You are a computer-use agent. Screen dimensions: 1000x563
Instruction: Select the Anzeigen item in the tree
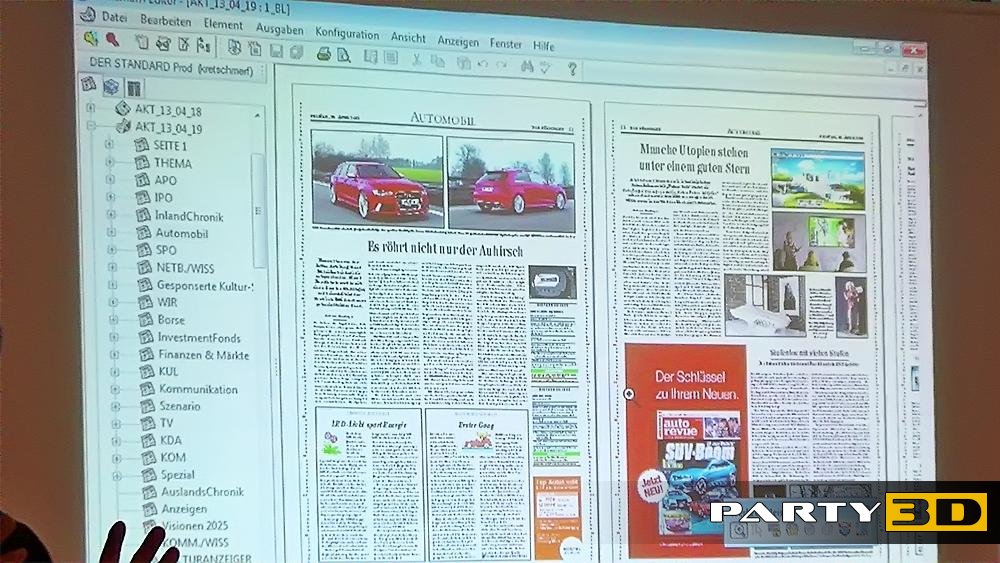click(x=184, y=509)
